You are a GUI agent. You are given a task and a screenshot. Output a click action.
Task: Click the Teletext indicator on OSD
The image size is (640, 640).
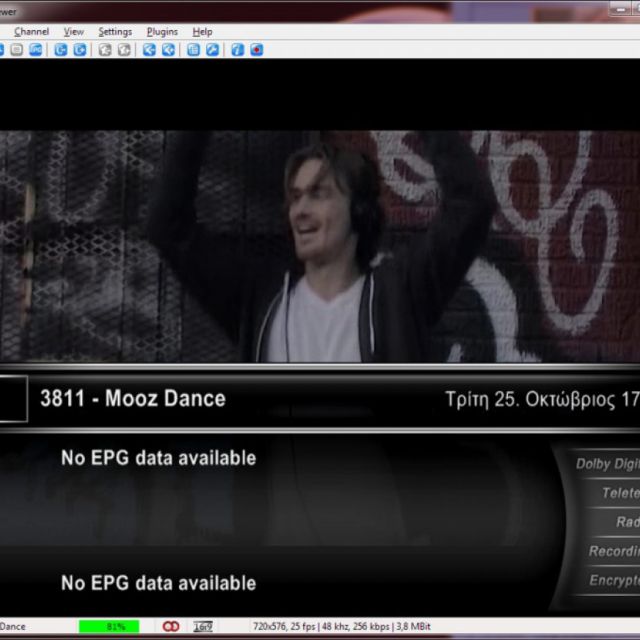click(619, 492)
